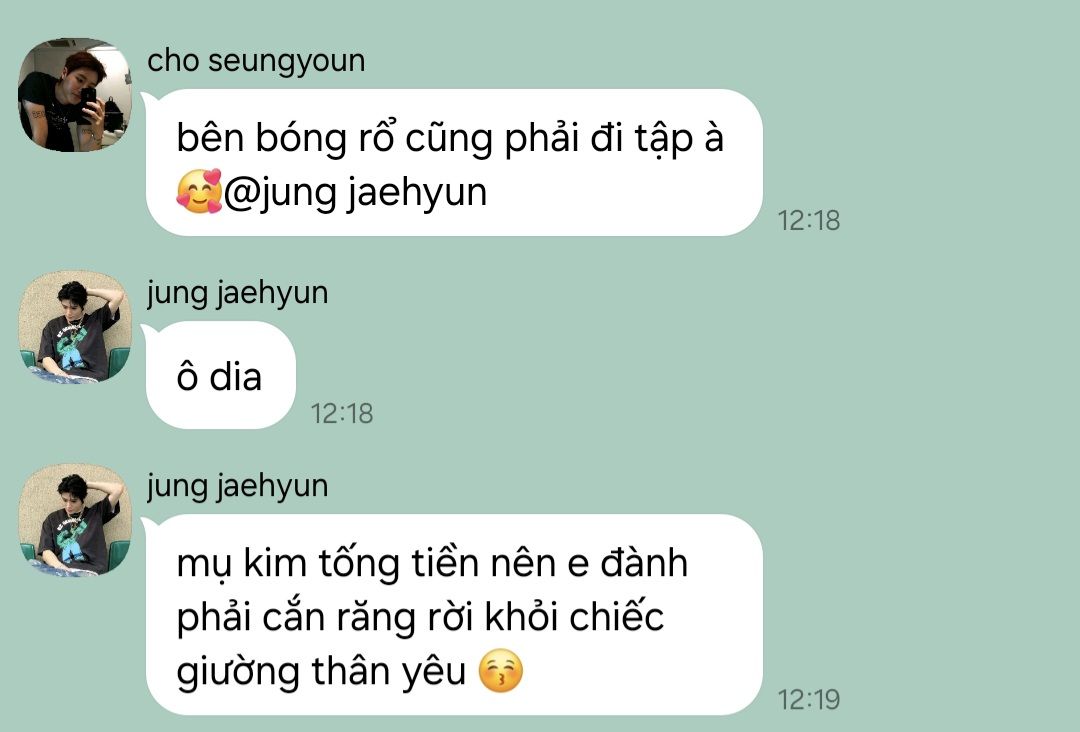Tap jung jaehyun's avatar beside 'ô dia' message

(75, 327)
